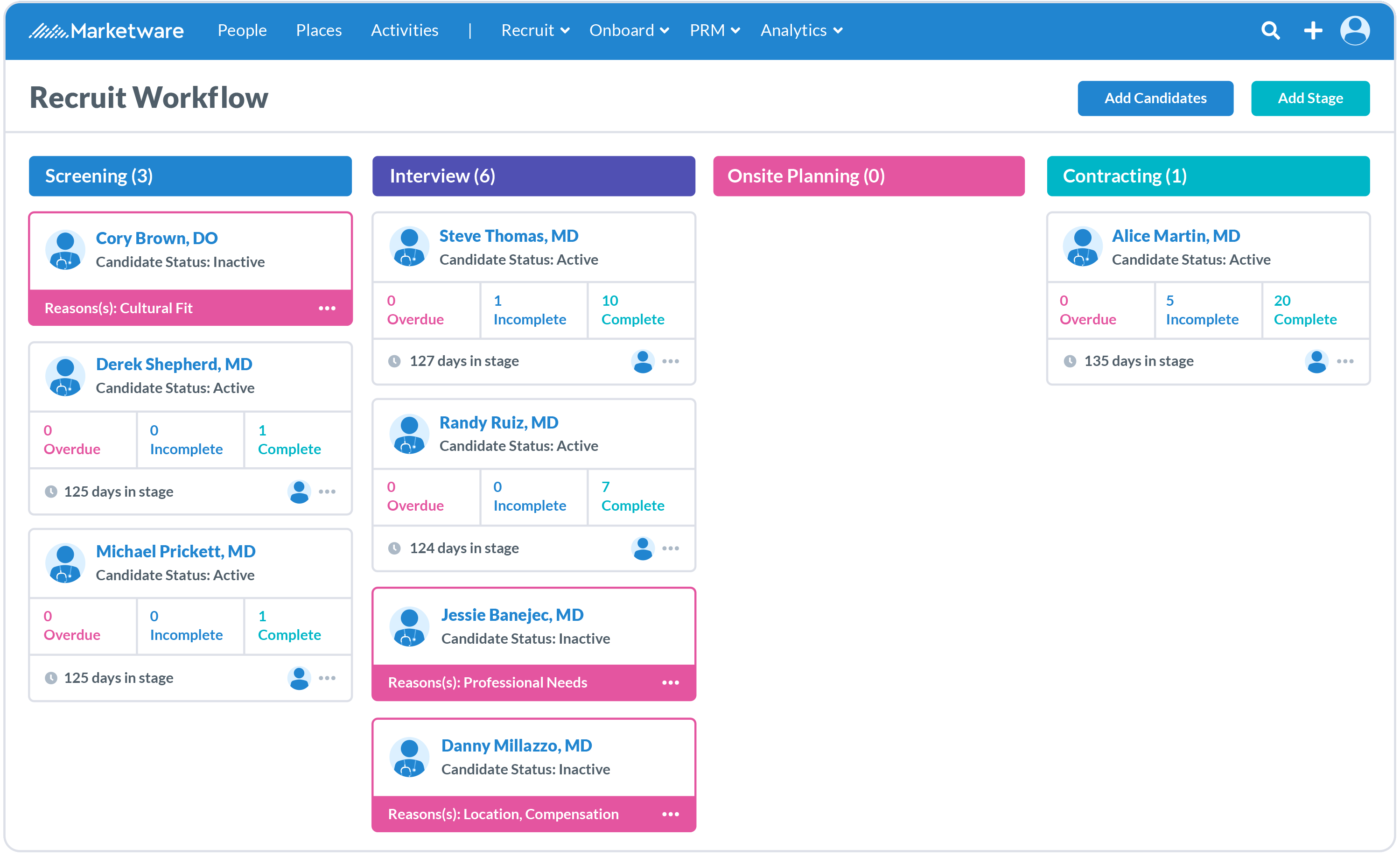Image resolution: width=1400 pixels, height=857 pixels.
Task: Open three-dot menu on Cory Brown card
Action: pyautogui.click(x=327, y=308)
